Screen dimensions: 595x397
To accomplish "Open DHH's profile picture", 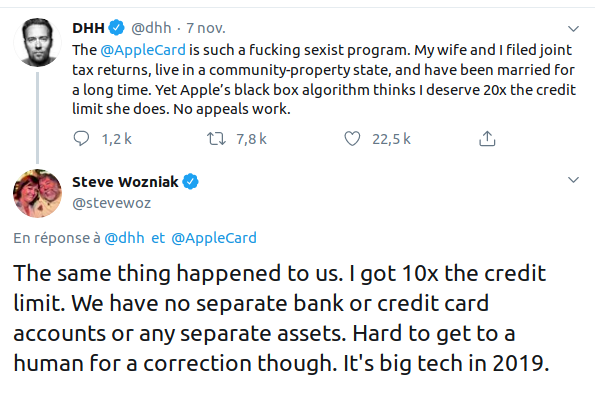I will [37, 43].
